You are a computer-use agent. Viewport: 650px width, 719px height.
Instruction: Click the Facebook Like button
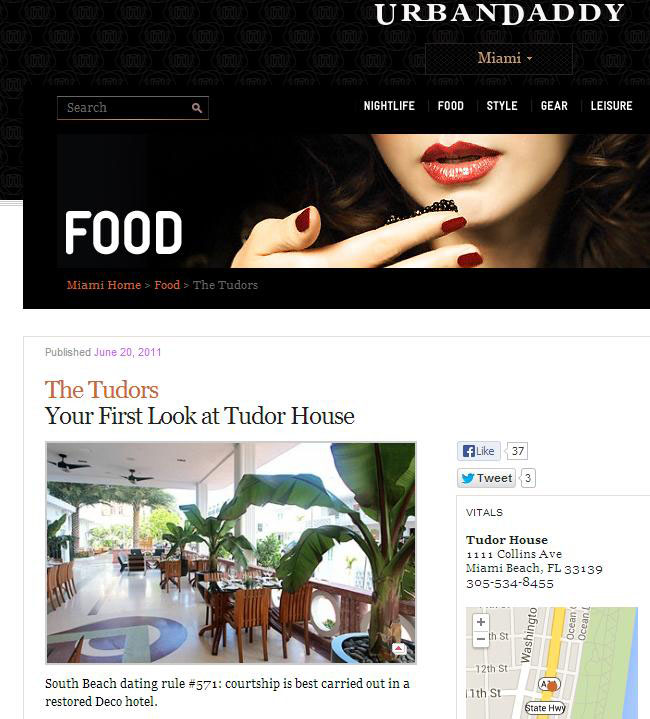tap(479, 451)
